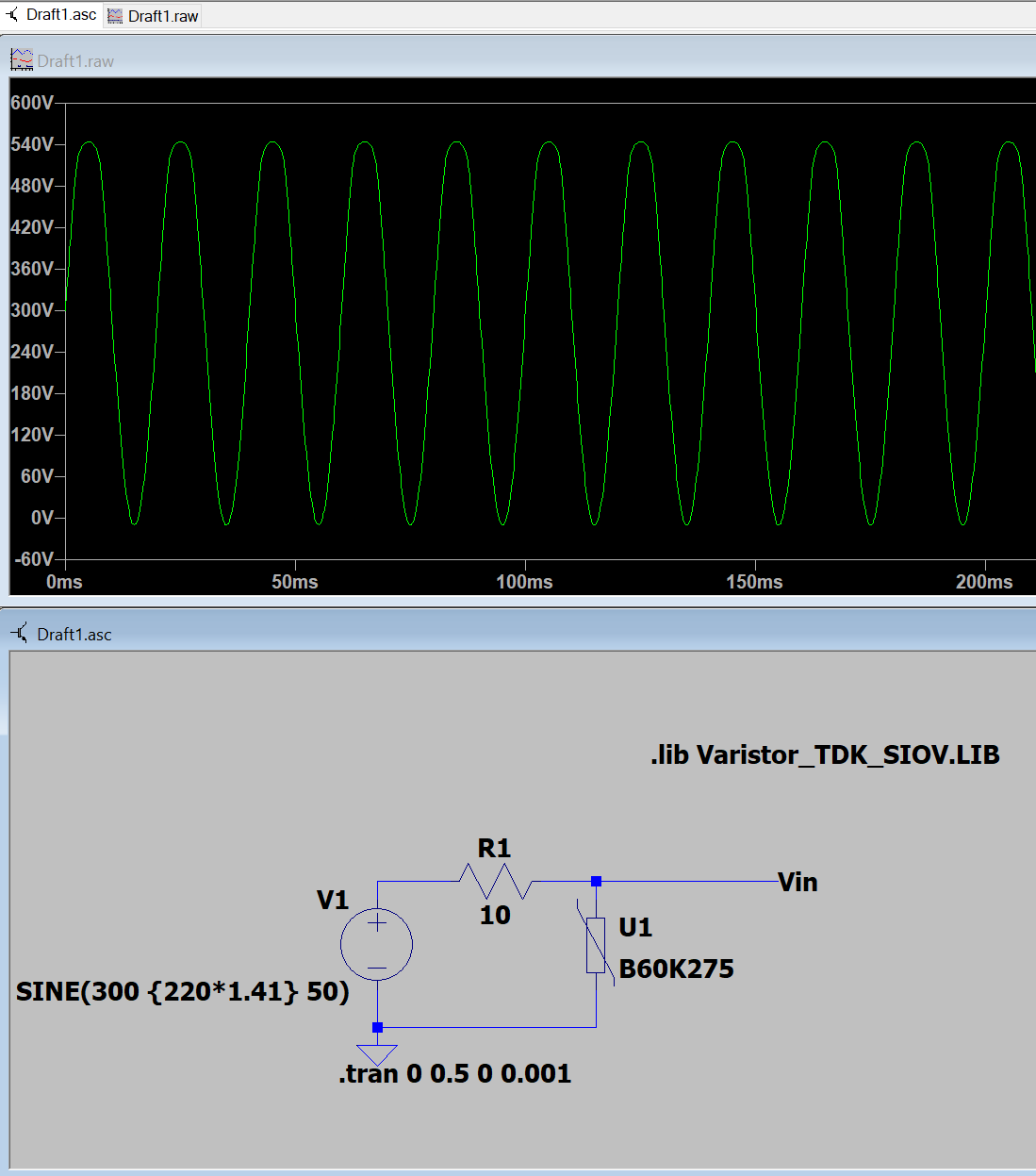Select the varistor U1 symbol
This screenshot has height=1176, width=1036.
coord(596,945)
